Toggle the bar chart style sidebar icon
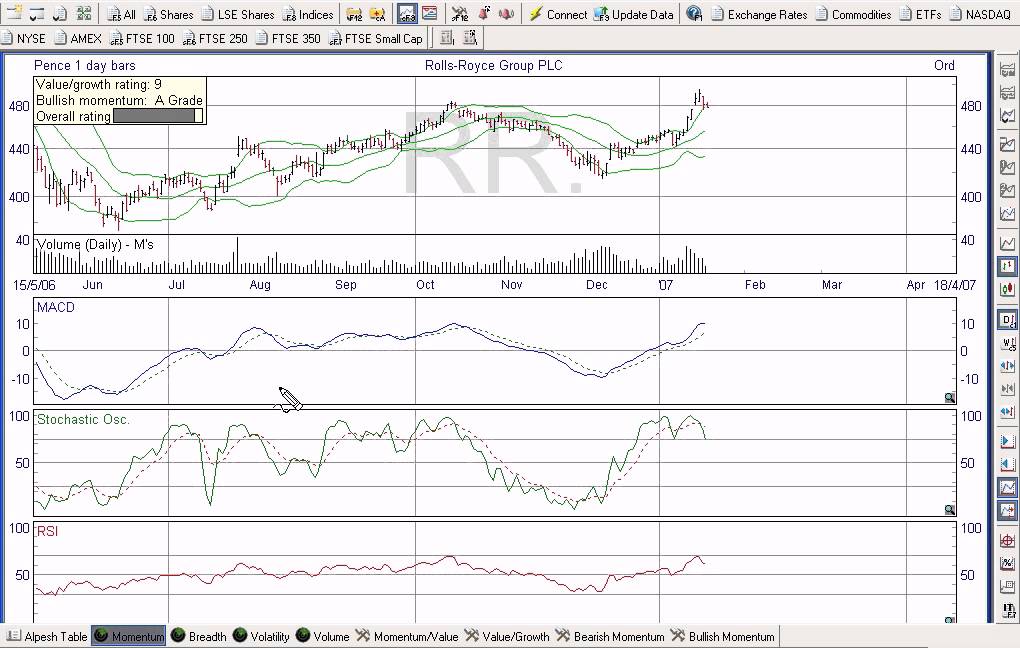Screen dimensions: 1020x648 pos(1007,266)
